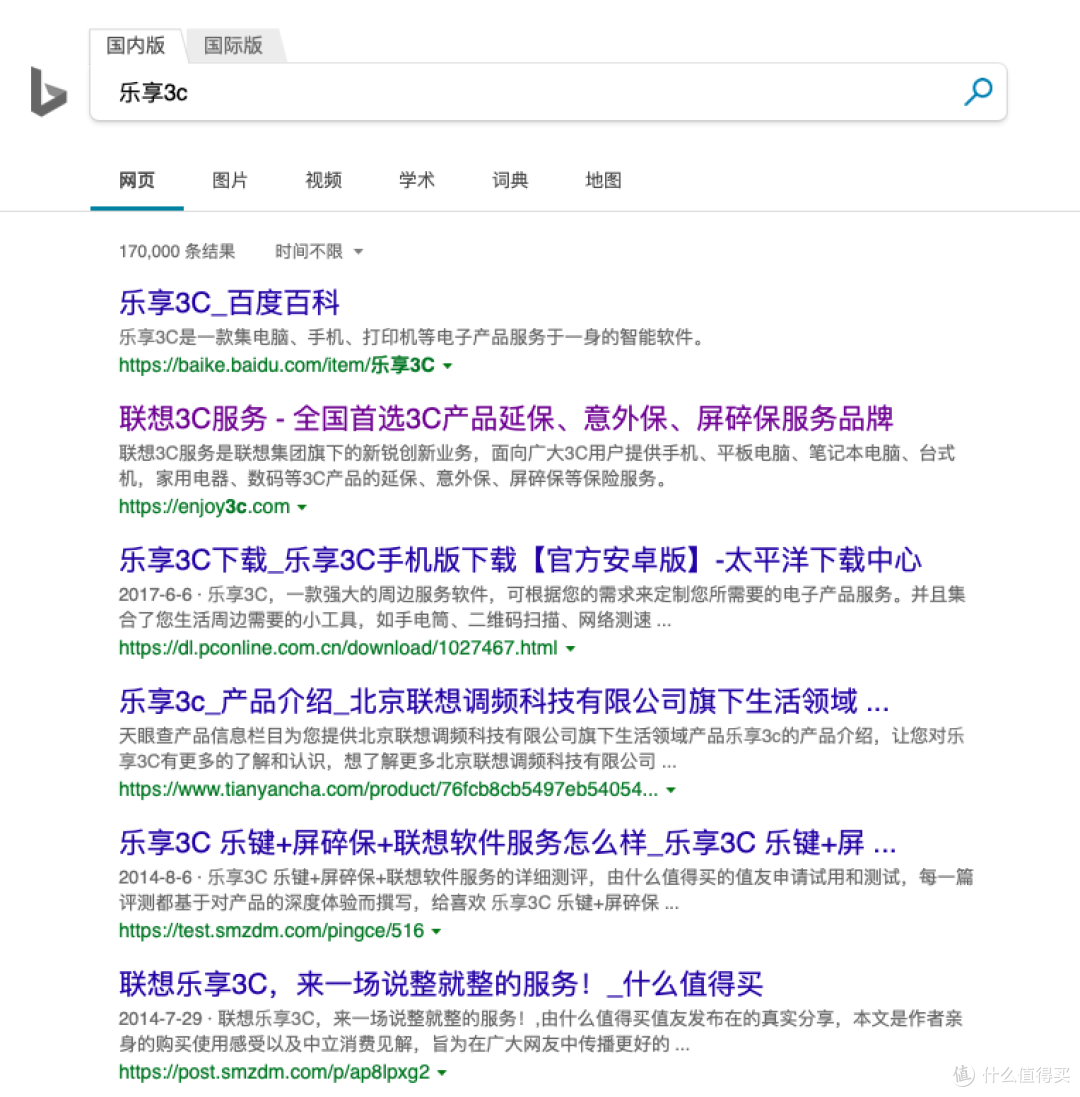
Task: Expand arrow beside test.smzdm.com URL
Action: tap(436, 931)
